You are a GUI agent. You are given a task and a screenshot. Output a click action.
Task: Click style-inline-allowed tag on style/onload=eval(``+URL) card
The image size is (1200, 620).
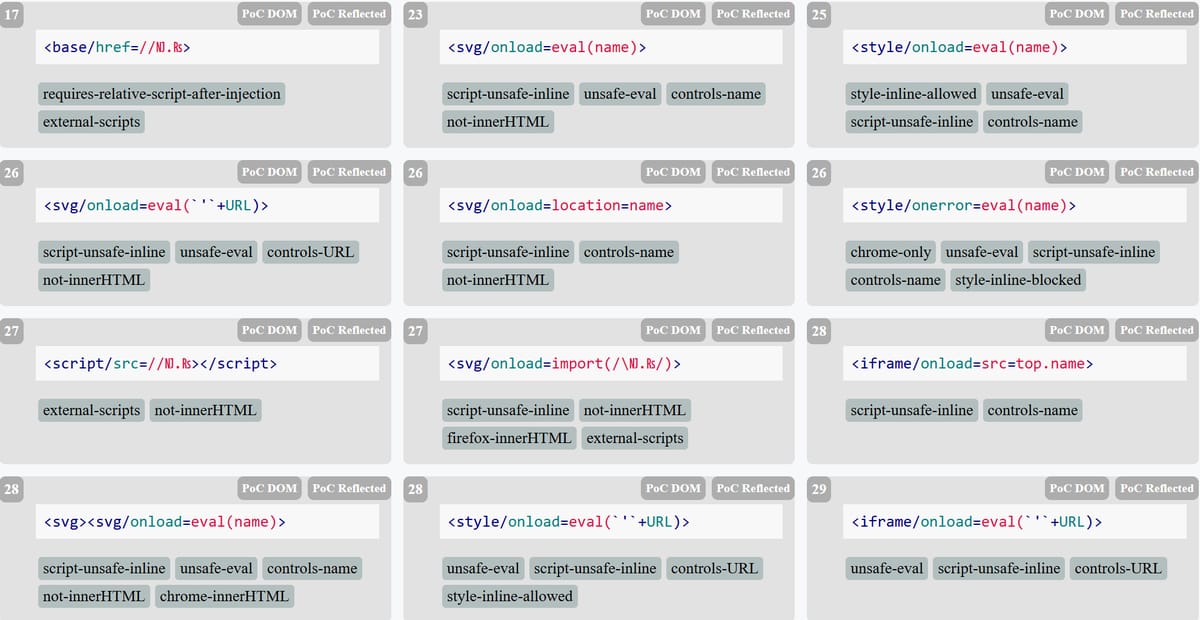pyautogui.click(x=510, y=596)
